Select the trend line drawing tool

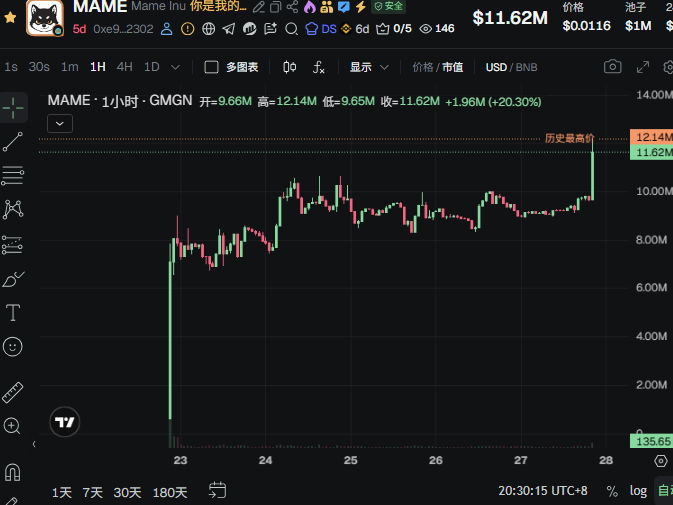[x=13, y=142]
